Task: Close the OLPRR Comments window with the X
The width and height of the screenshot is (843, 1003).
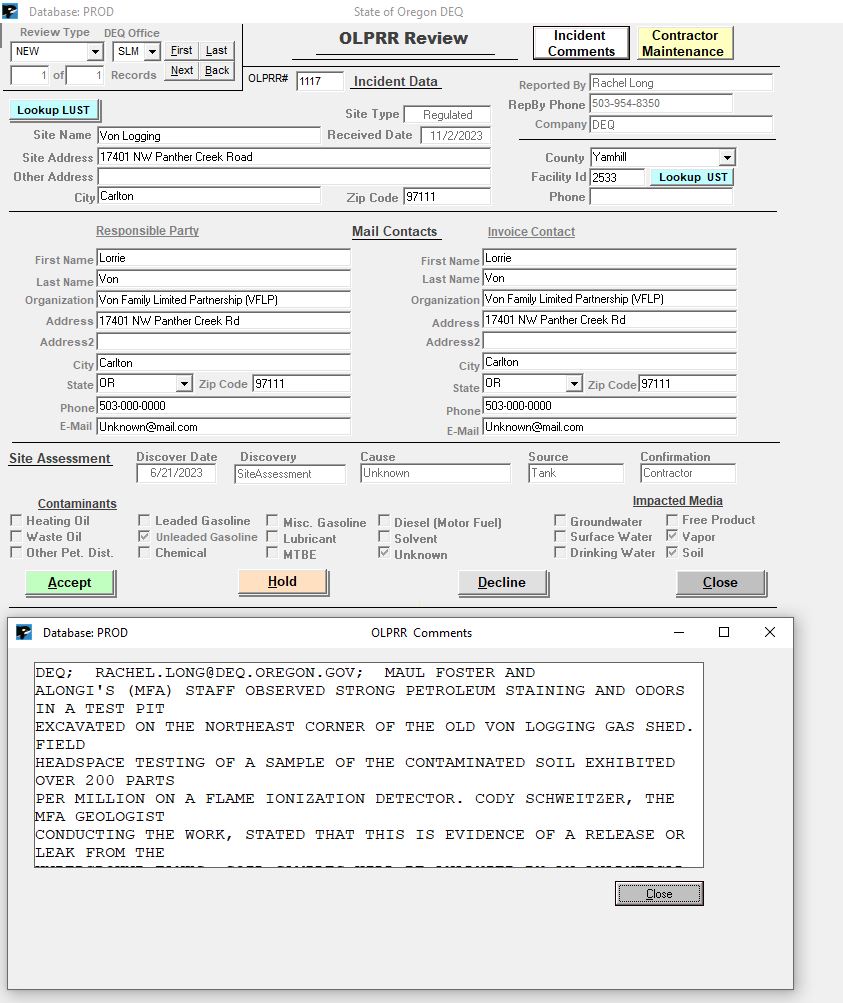Action: point(769,632)
